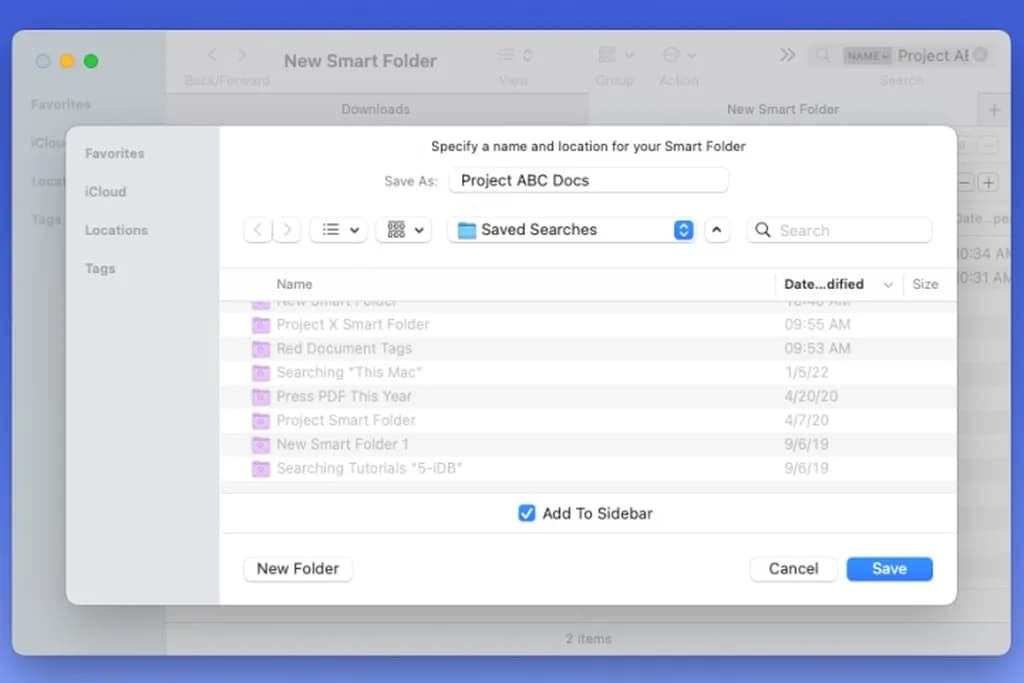Select the Press PDF This Year folder icon
The image size is (1024, 683).
[x=261, y=397]
